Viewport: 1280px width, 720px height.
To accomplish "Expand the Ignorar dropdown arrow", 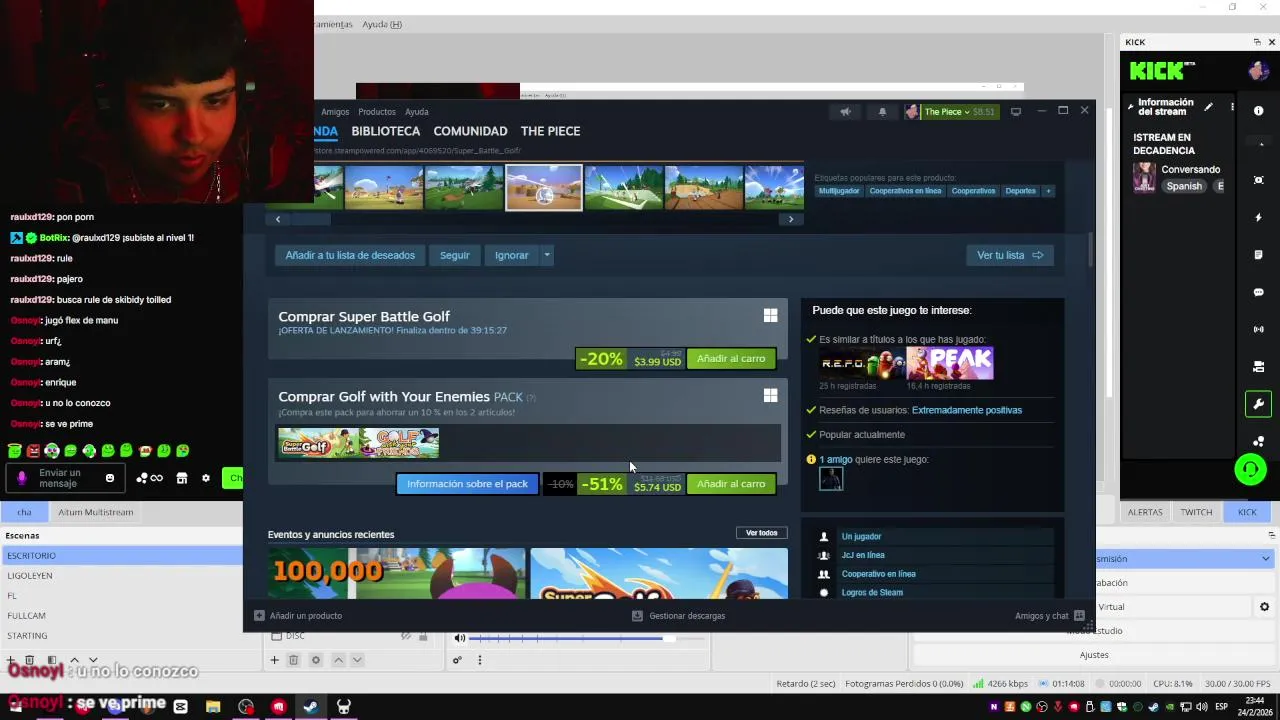I will [547, 255].
